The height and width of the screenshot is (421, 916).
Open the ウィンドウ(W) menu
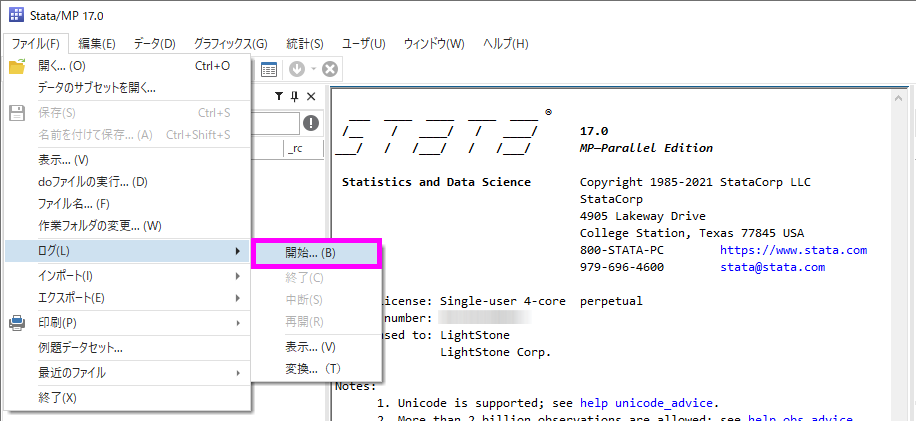(x=434, y=43)
